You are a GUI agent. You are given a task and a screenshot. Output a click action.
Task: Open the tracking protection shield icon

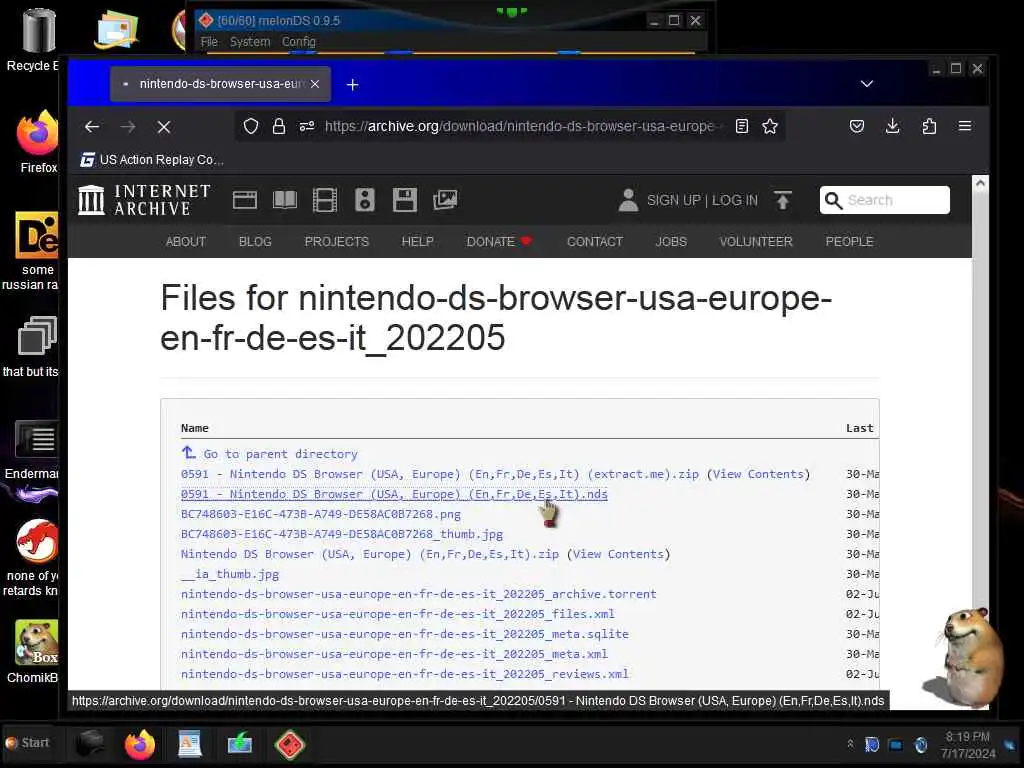[251, 126]
